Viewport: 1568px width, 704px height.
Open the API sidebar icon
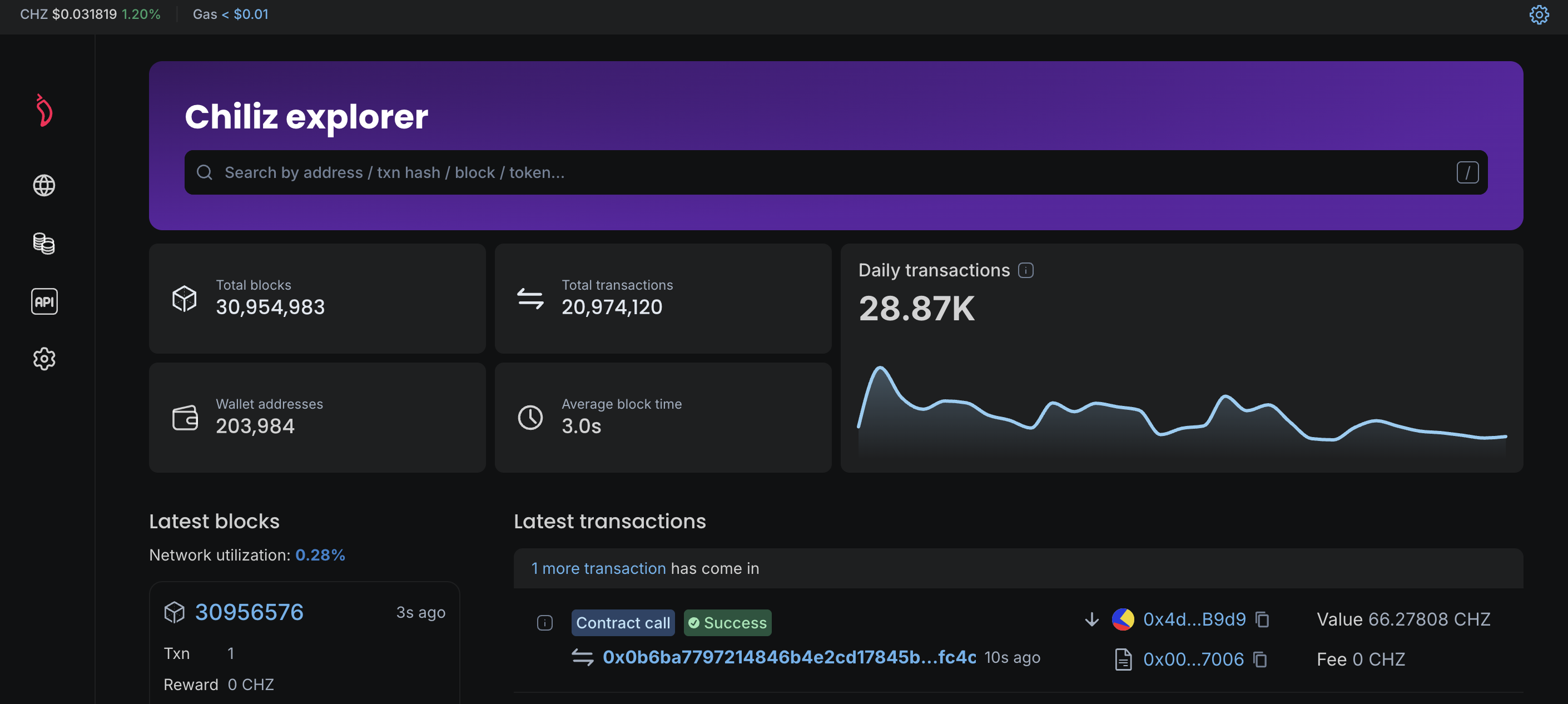44,301
